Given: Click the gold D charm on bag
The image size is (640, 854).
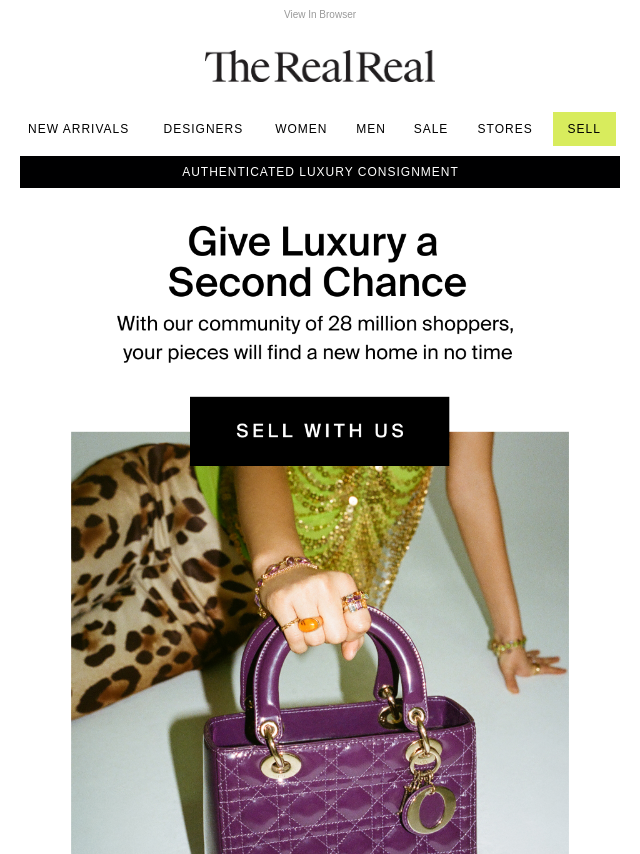Looking at the screenshot, I should click(430, 808).
